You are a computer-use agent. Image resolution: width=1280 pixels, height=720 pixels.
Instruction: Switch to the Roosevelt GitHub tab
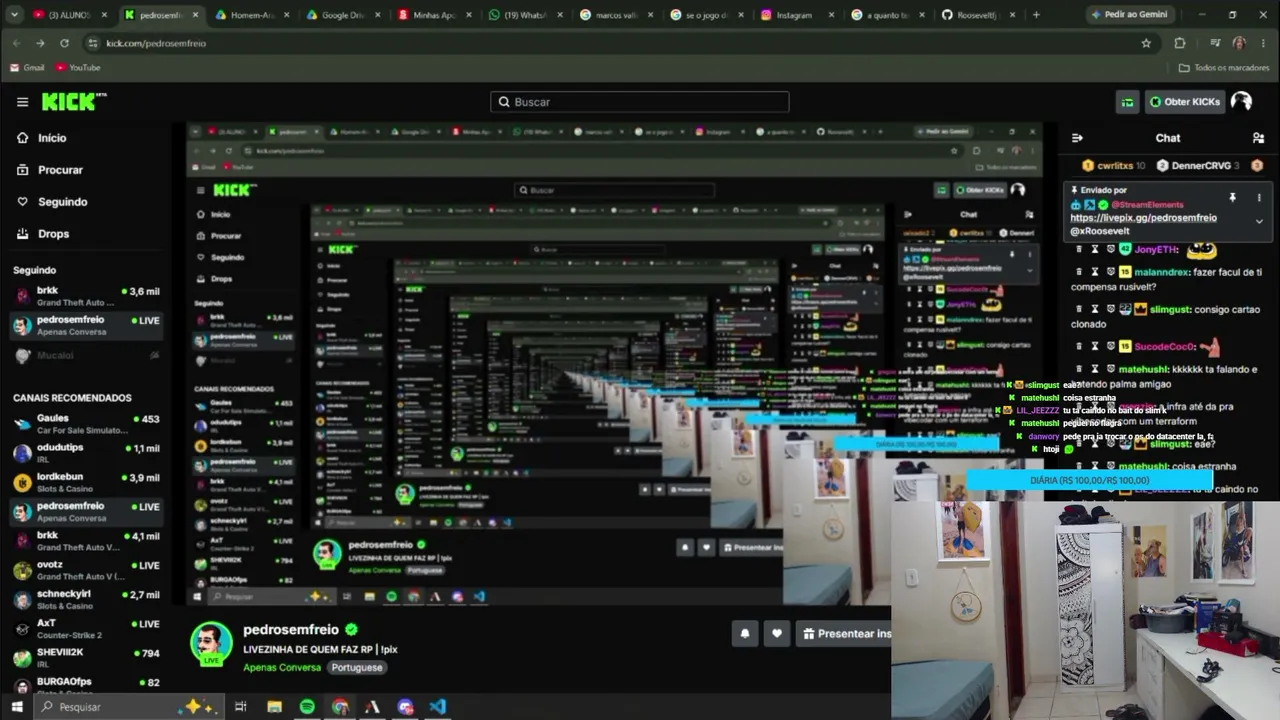tap(979, 15)
